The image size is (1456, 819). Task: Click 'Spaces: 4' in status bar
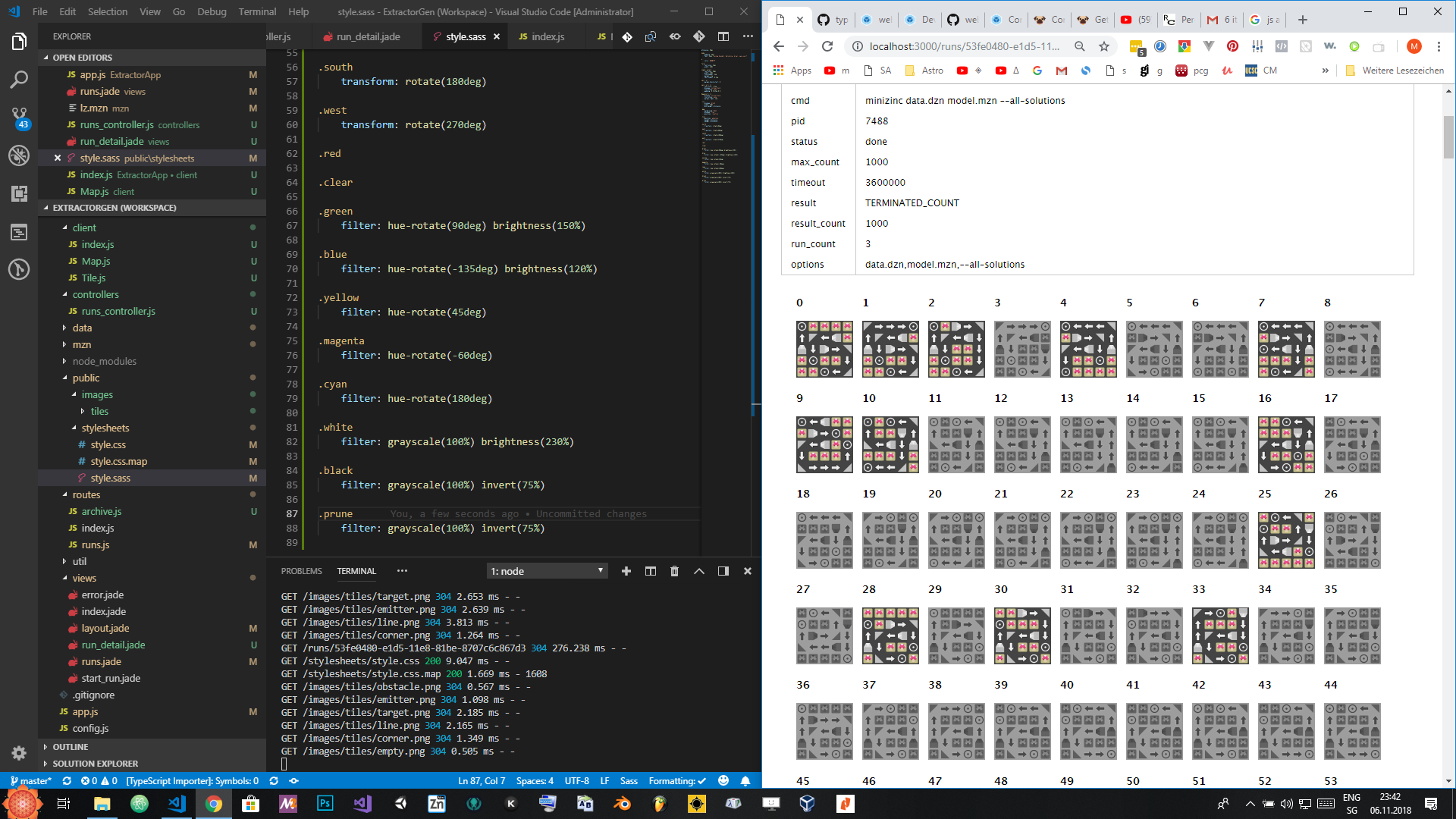(x=535, y=780)
